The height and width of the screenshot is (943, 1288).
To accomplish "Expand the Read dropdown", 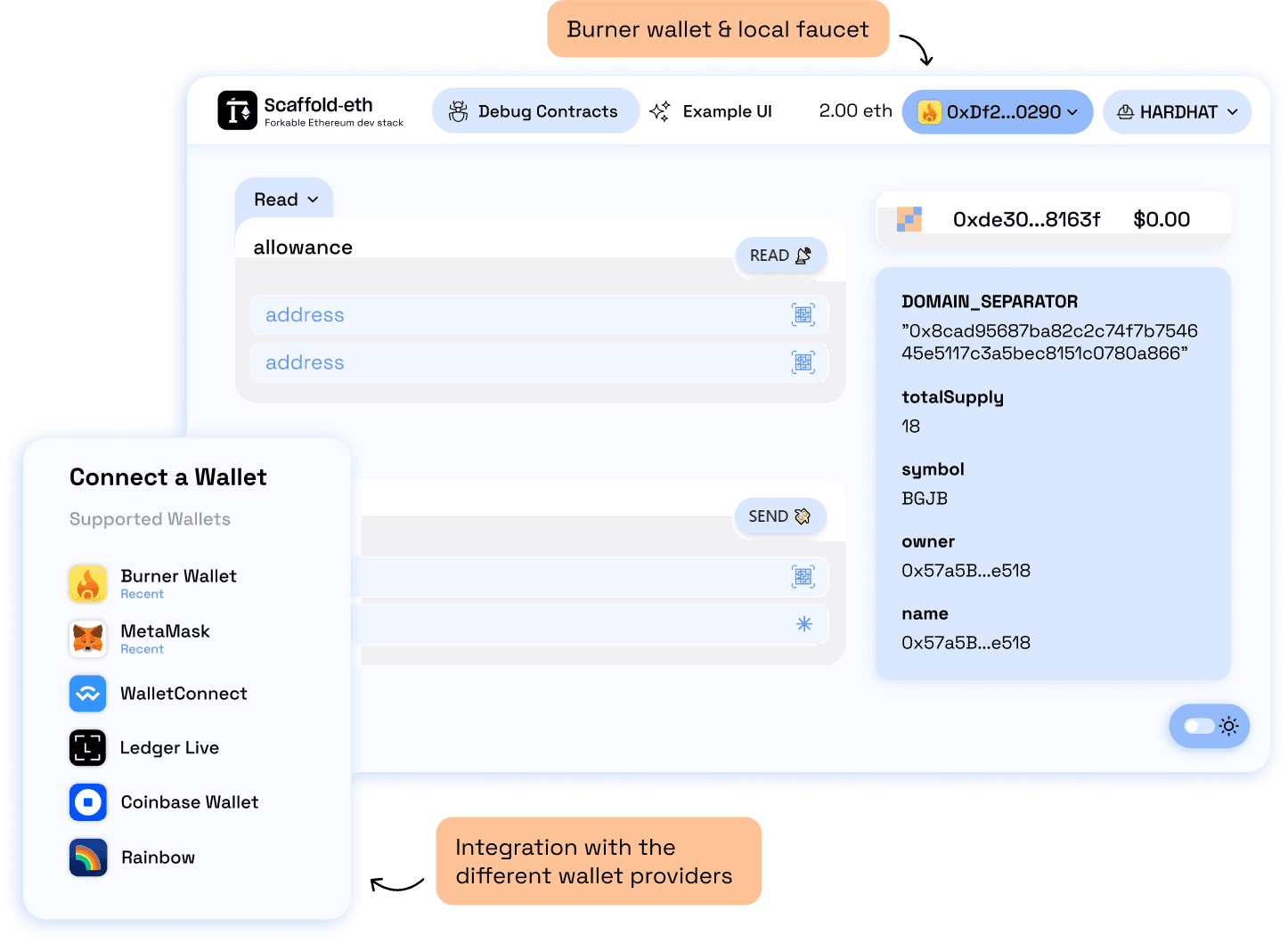I will pos(285,199).
